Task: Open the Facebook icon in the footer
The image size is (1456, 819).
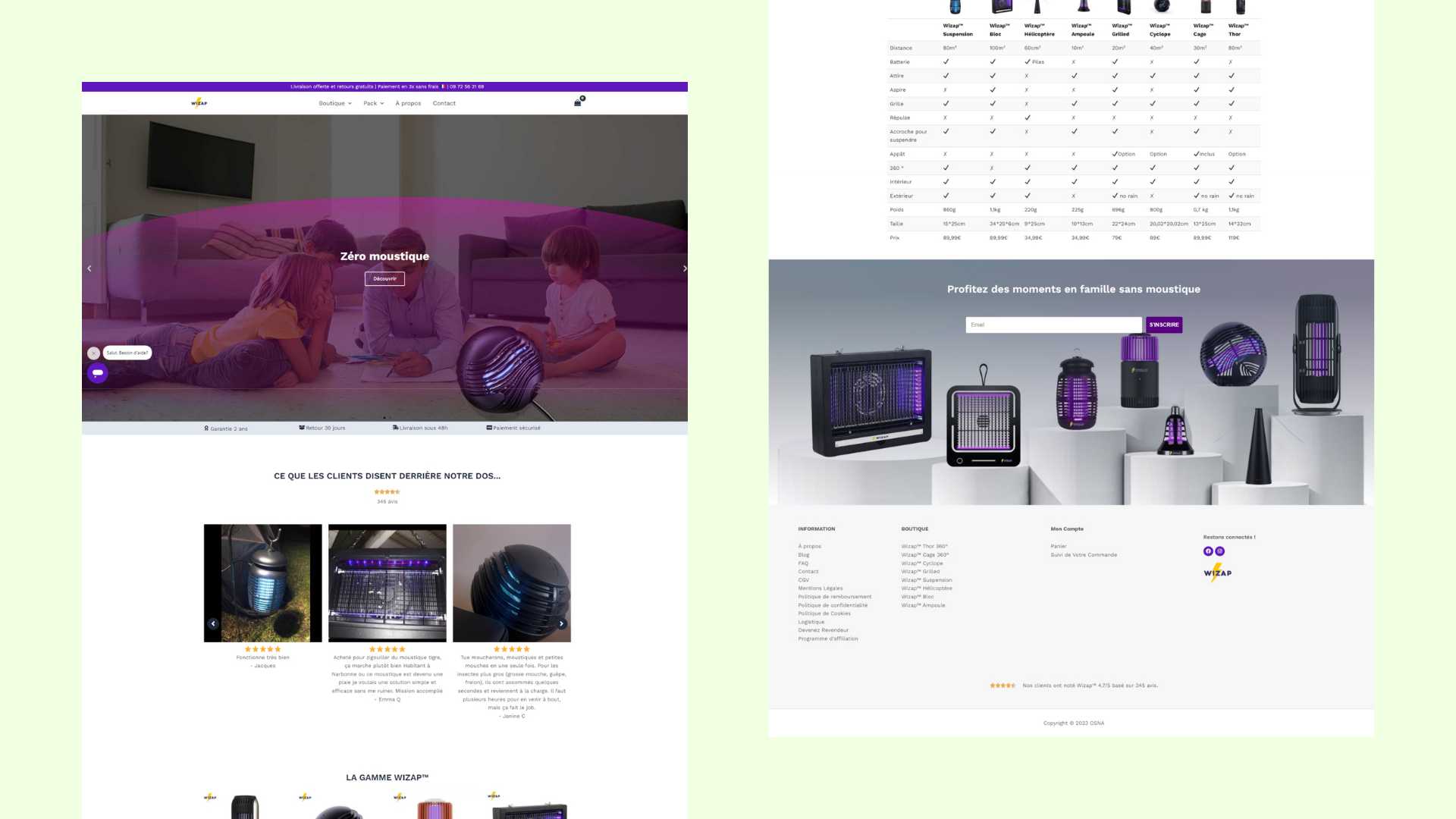Action: 1208,551
